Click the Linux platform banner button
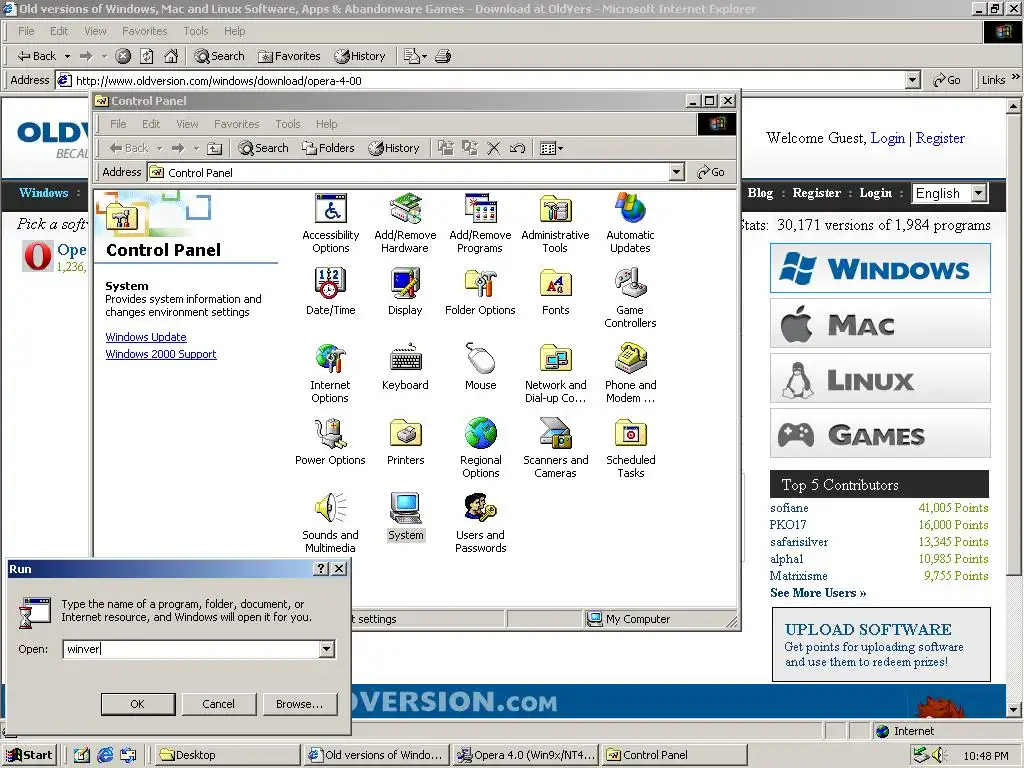The image size is (1024, 768). 880,379
